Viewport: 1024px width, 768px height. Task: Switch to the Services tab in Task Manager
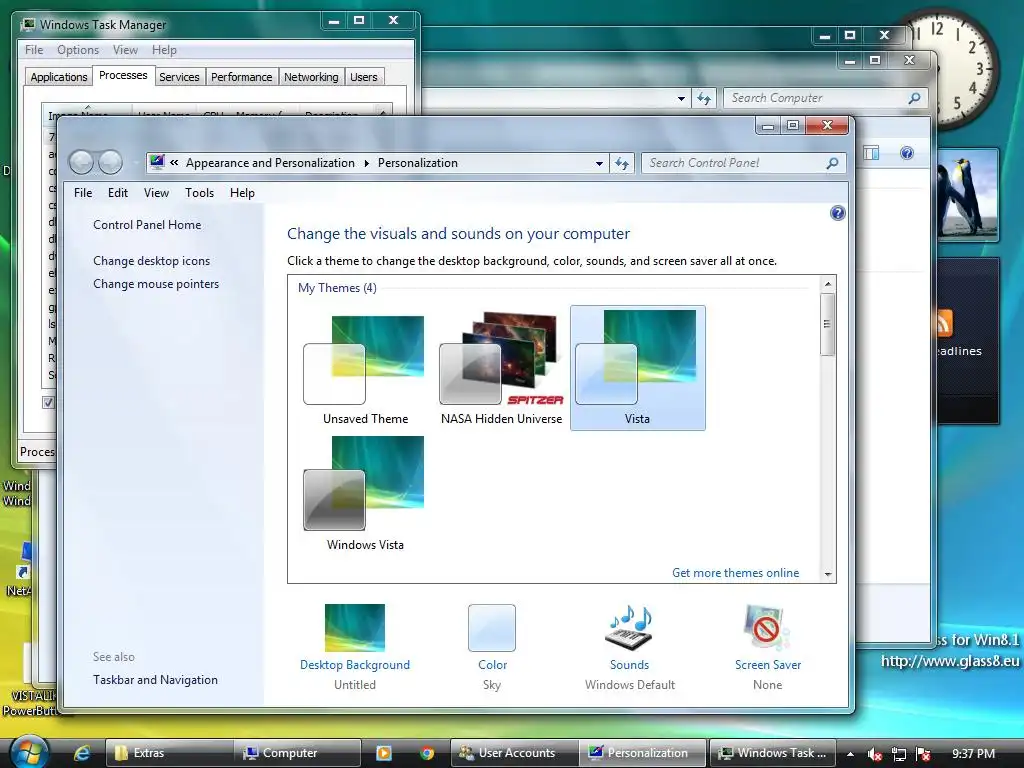pos(179,77)
